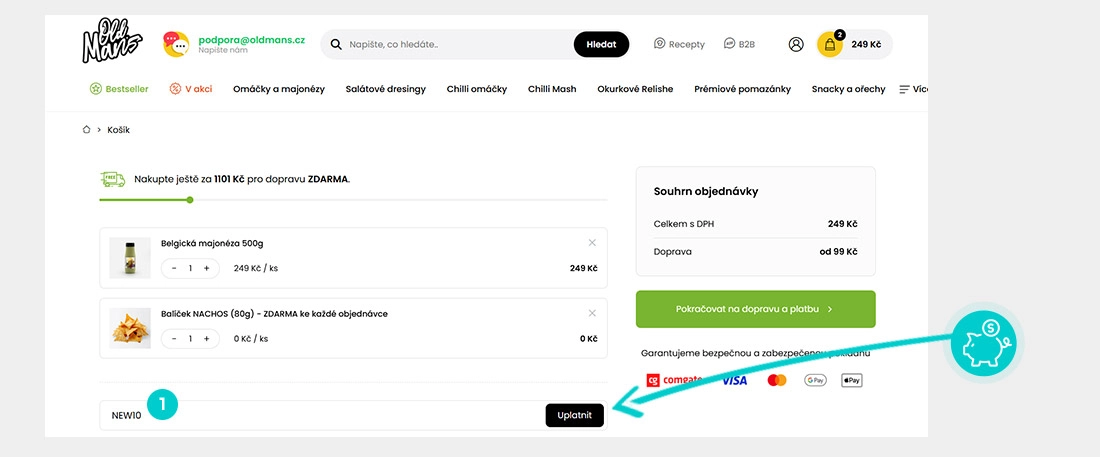Click the Hledat search button
The image size is (1100, 457).
[601, 44]
